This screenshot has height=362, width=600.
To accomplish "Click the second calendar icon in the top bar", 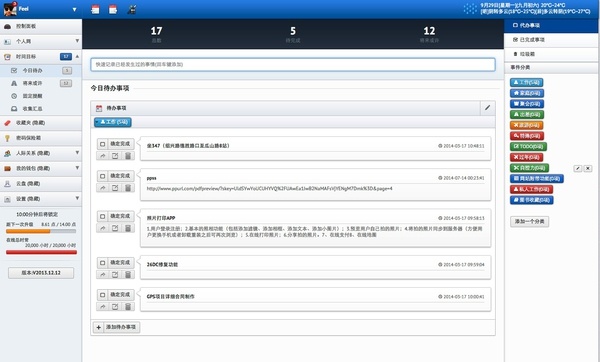I will pos(113,10).
